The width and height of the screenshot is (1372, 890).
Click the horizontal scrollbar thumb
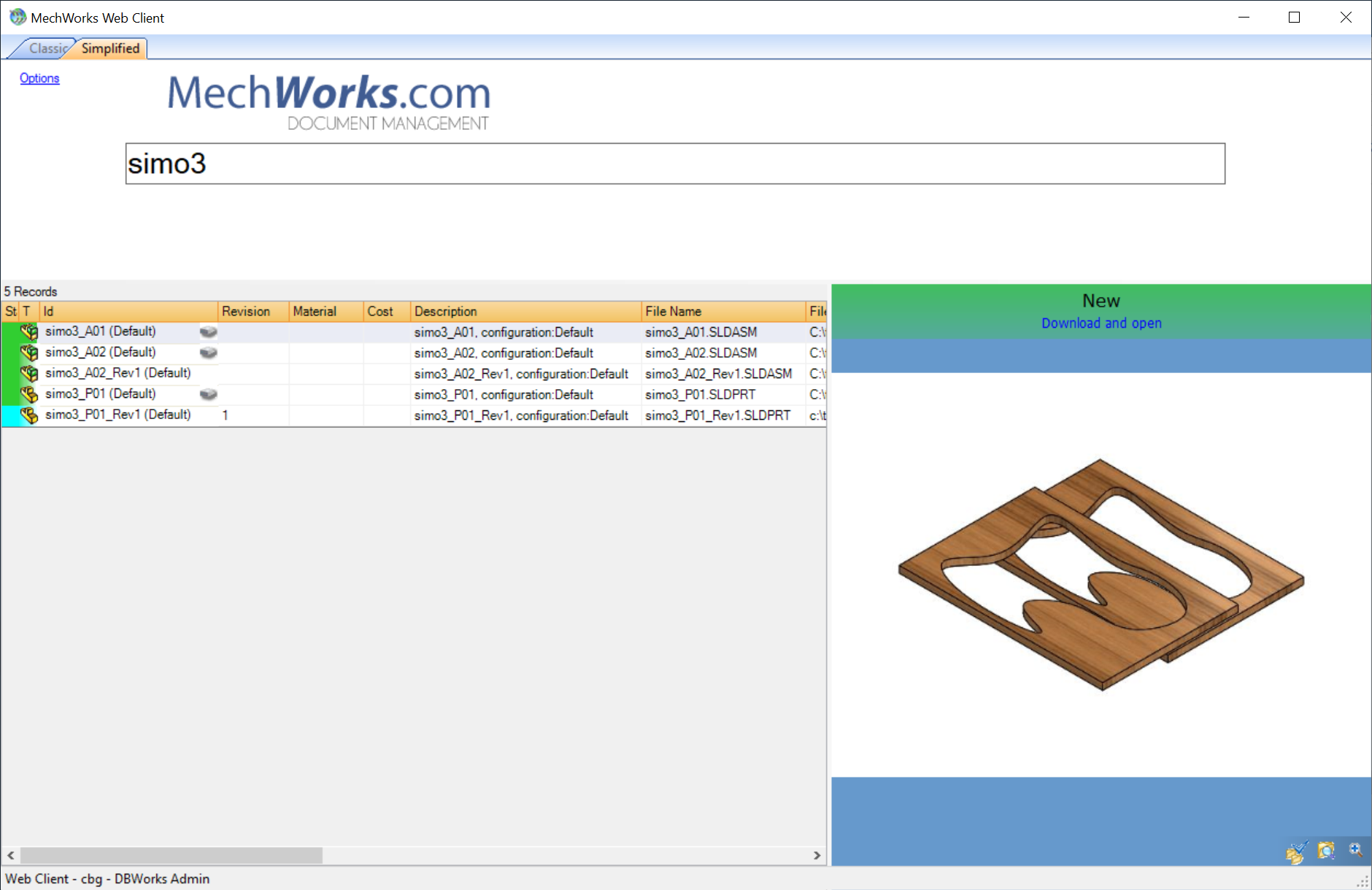coord(171,855)
